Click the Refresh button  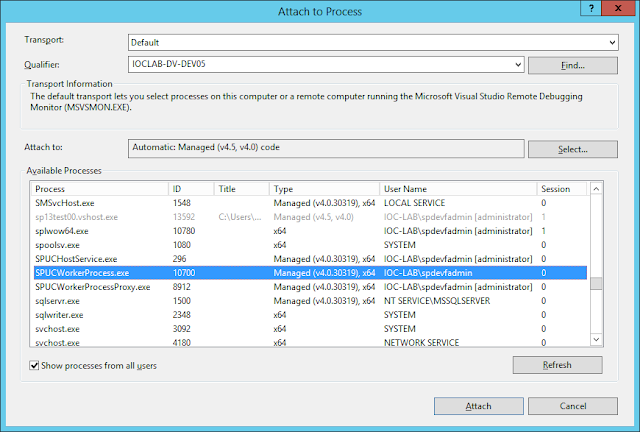[557, 365]
